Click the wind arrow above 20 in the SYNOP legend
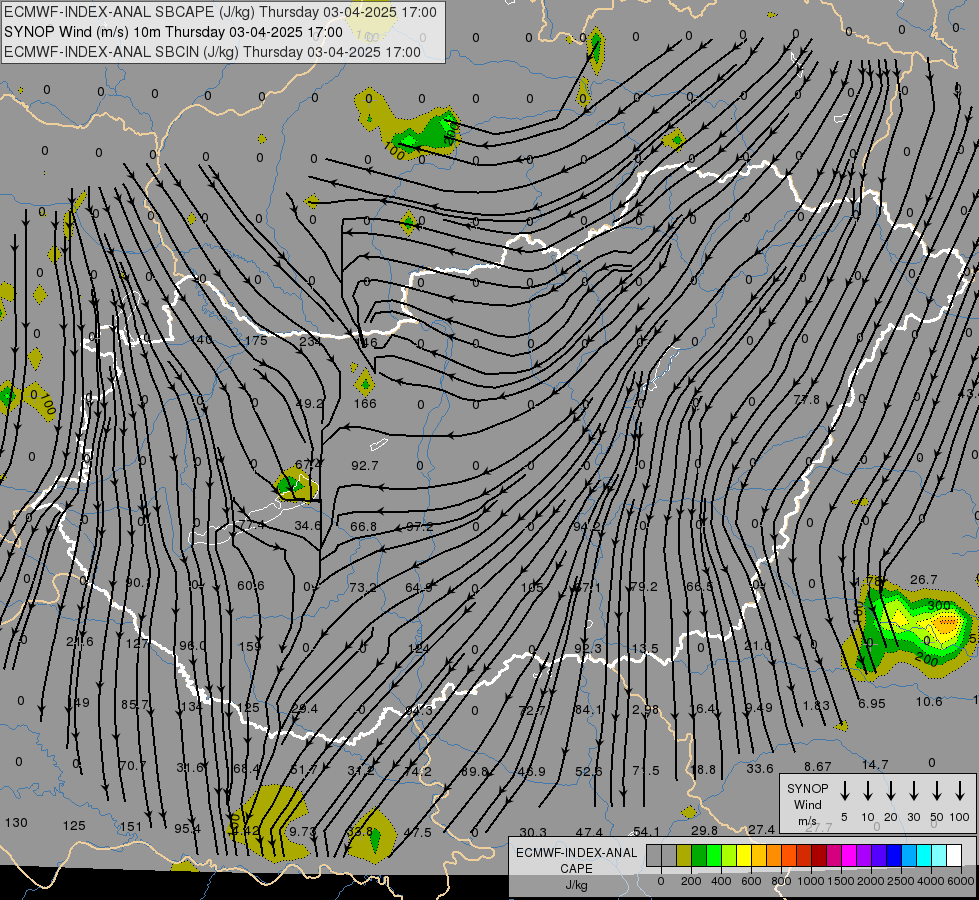Screen dimensions: 979x900 click(890, 791)
